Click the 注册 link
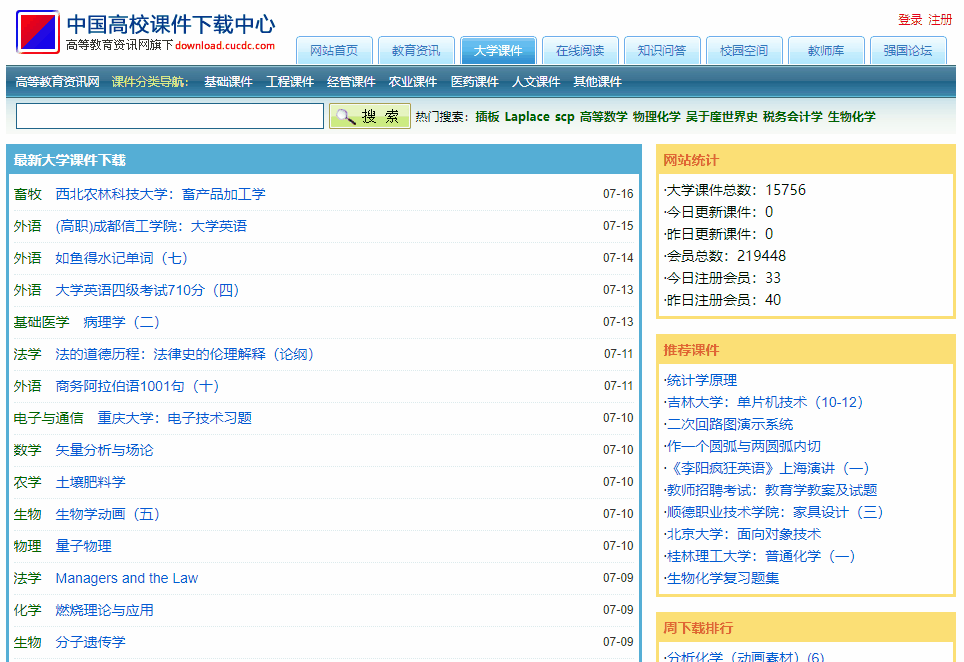This screenshot has width=964, height=662. 938,16
